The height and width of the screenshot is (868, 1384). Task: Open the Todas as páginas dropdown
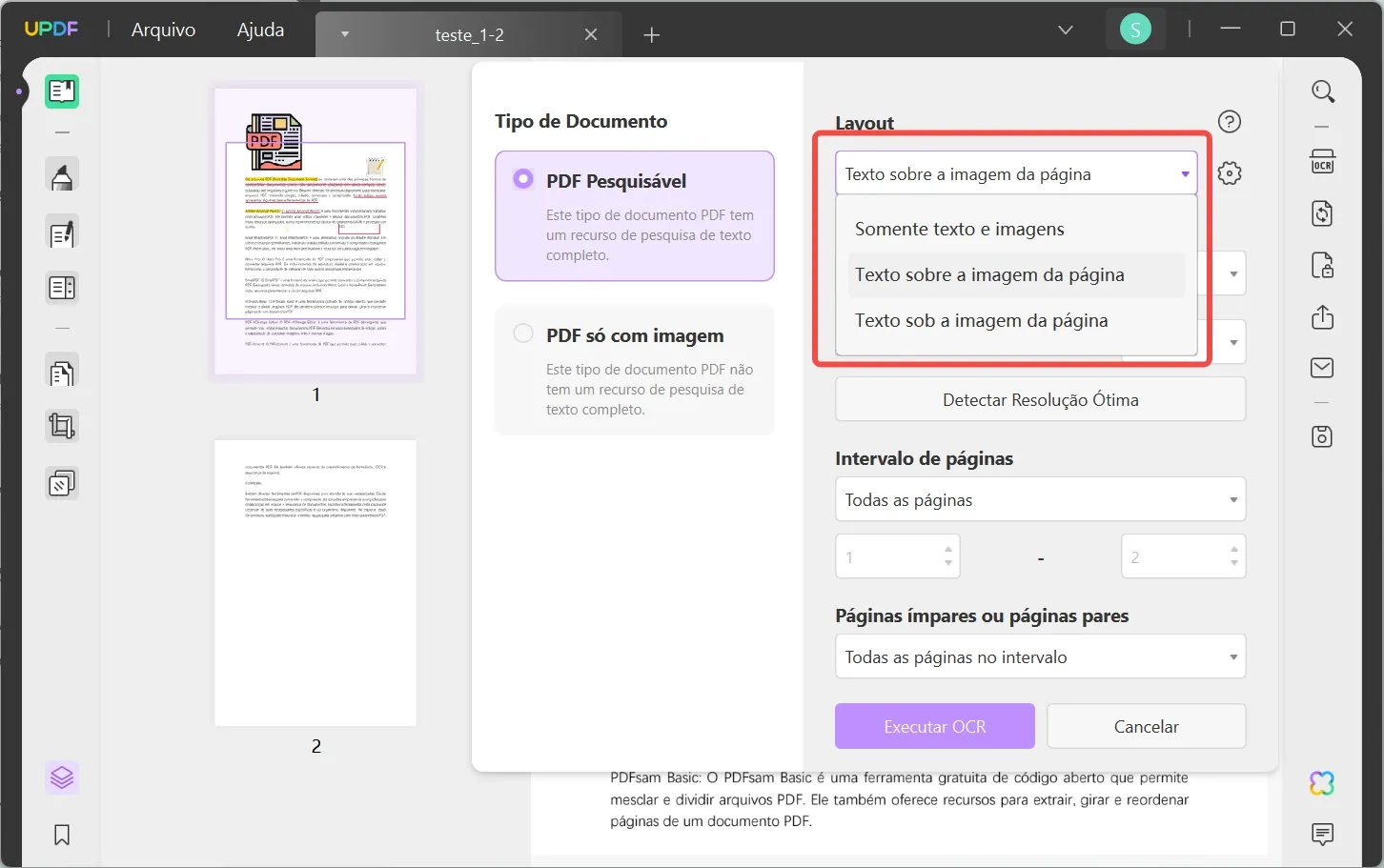click(x=1040, y=499)
